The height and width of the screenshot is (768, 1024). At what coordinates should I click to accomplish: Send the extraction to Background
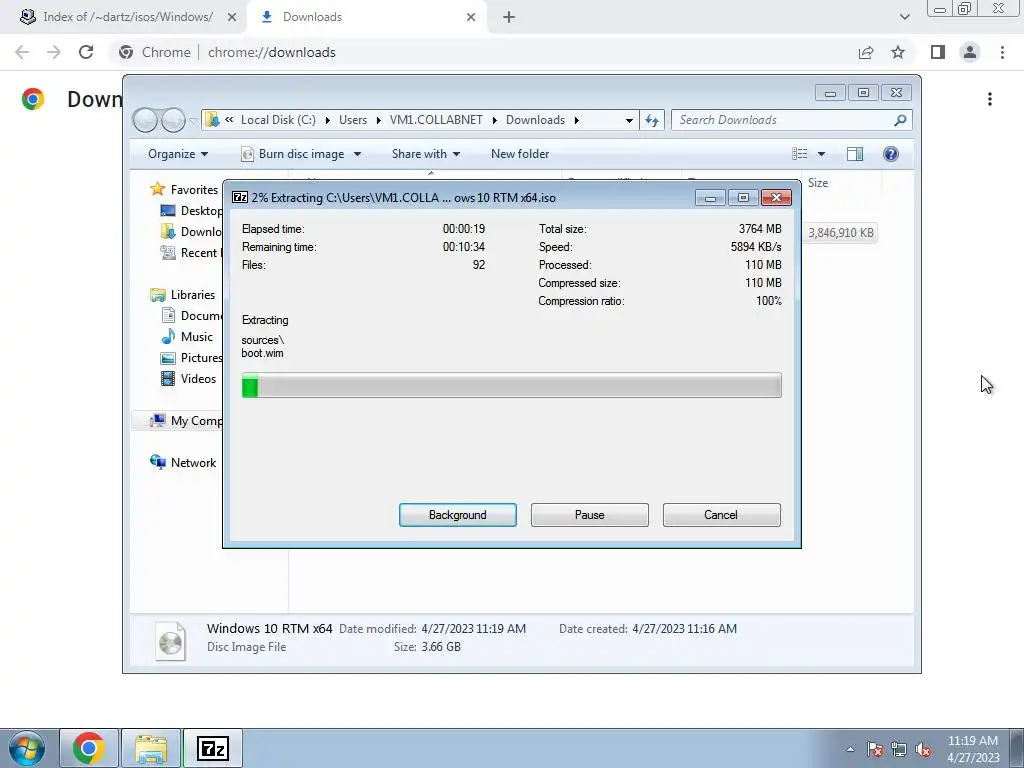pyautogui.click(x=458, y=515)
